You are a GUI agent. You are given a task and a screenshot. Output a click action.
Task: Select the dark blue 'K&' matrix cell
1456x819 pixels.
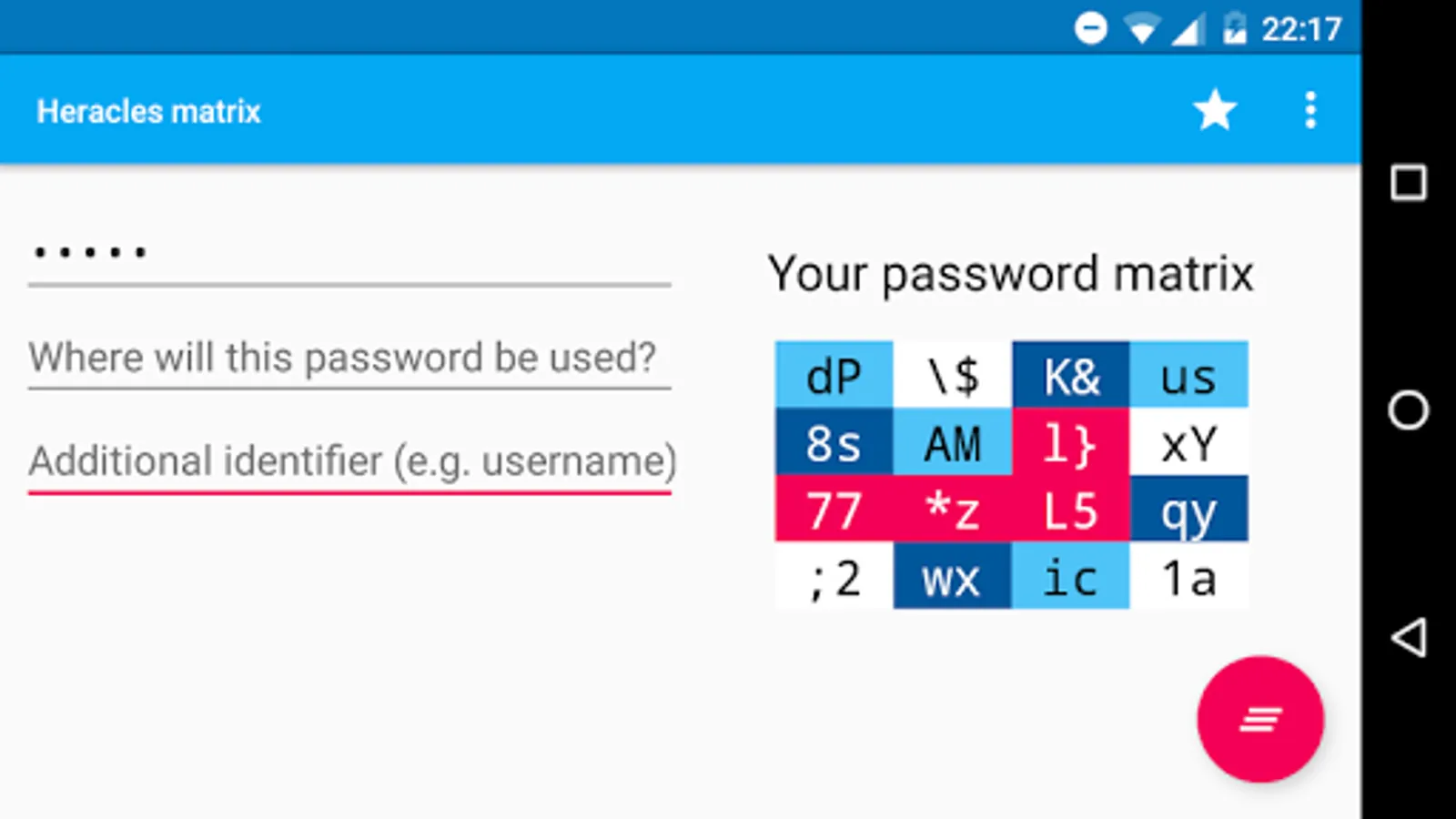1070,374
